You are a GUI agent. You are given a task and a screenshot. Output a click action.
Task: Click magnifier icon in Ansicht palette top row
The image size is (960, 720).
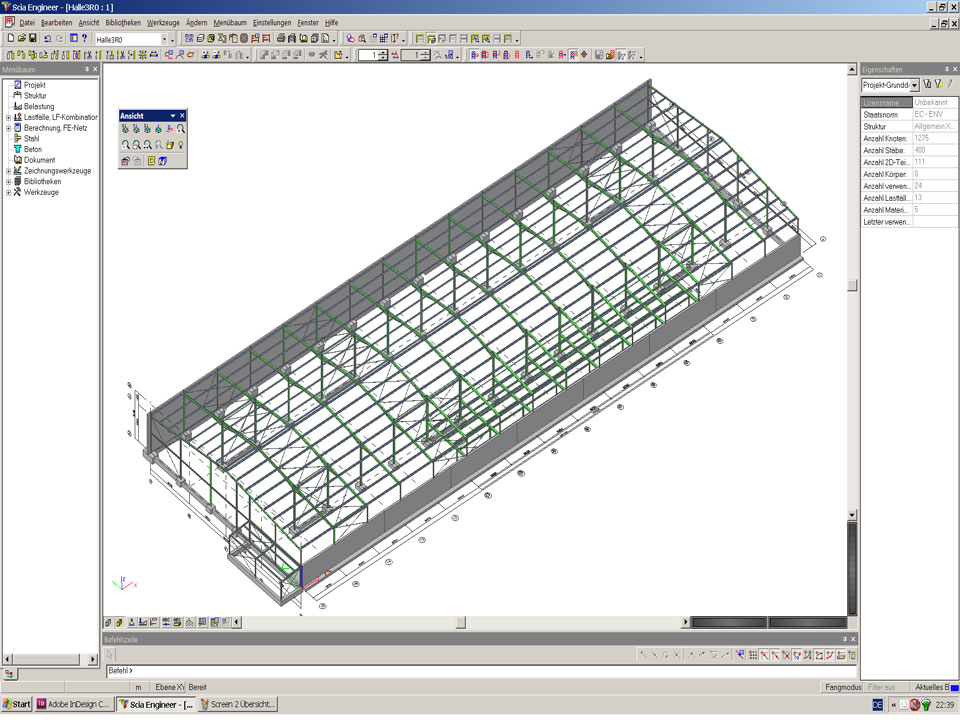click(x=181, y=129)
